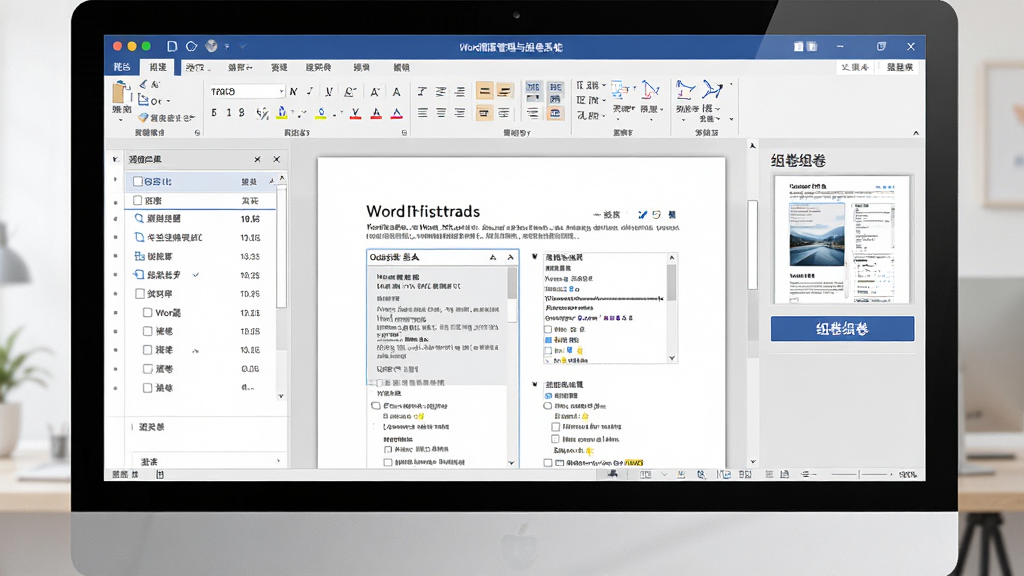
Task: Click the circular refresh icon in the title bar
Action: click(x=191, y=46)
